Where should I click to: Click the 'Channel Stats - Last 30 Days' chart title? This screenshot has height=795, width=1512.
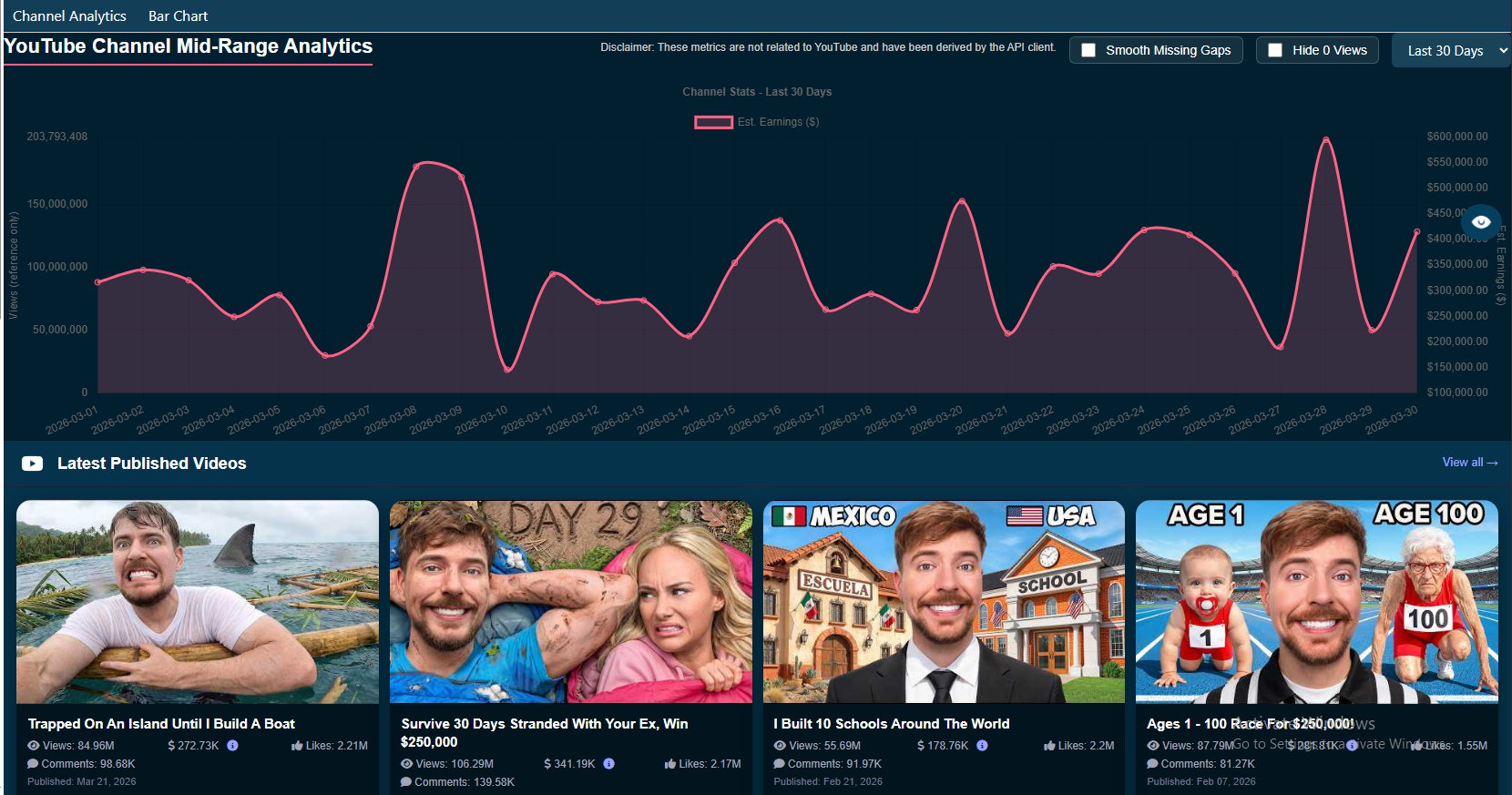(x=757, y=92)
